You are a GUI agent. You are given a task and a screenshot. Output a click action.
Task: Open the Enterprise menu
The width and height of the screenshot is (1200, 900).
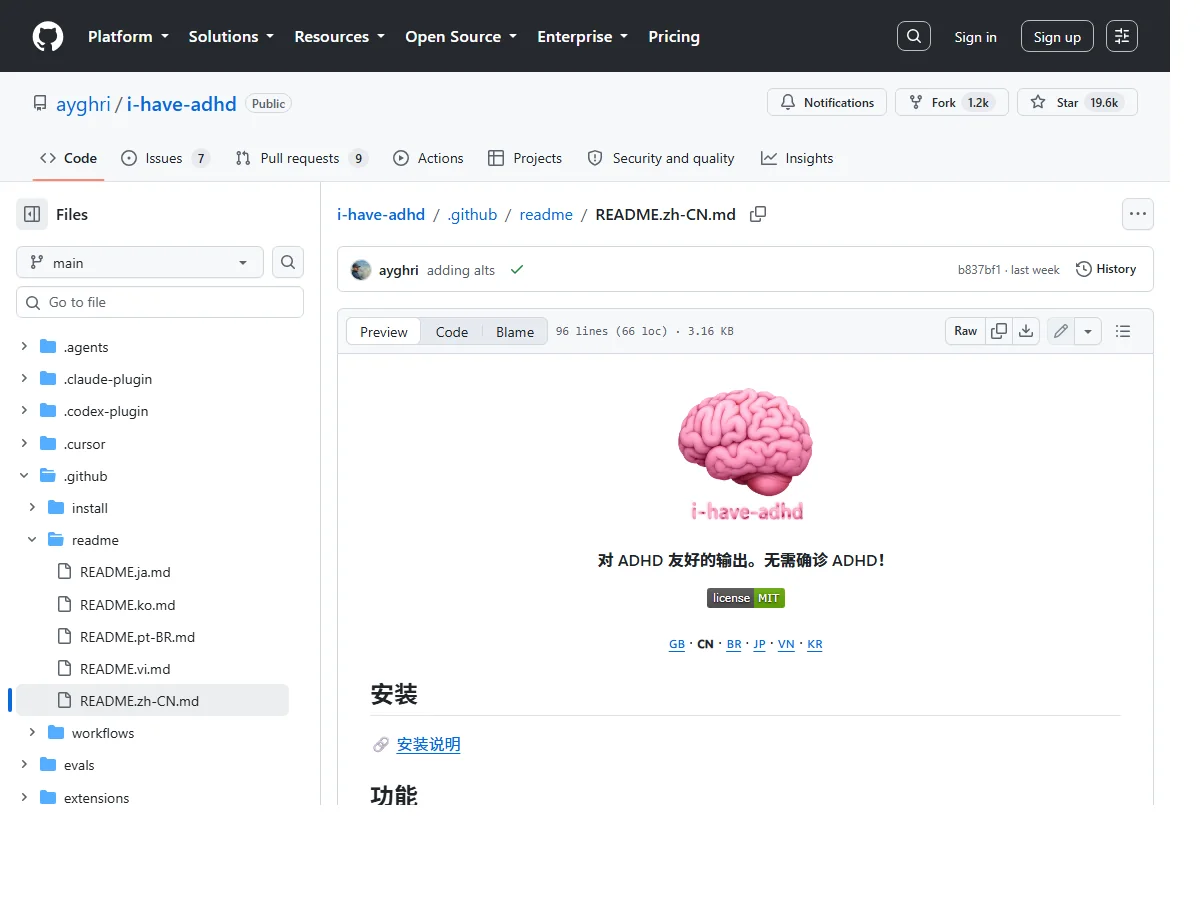click(x=583, y=36)
